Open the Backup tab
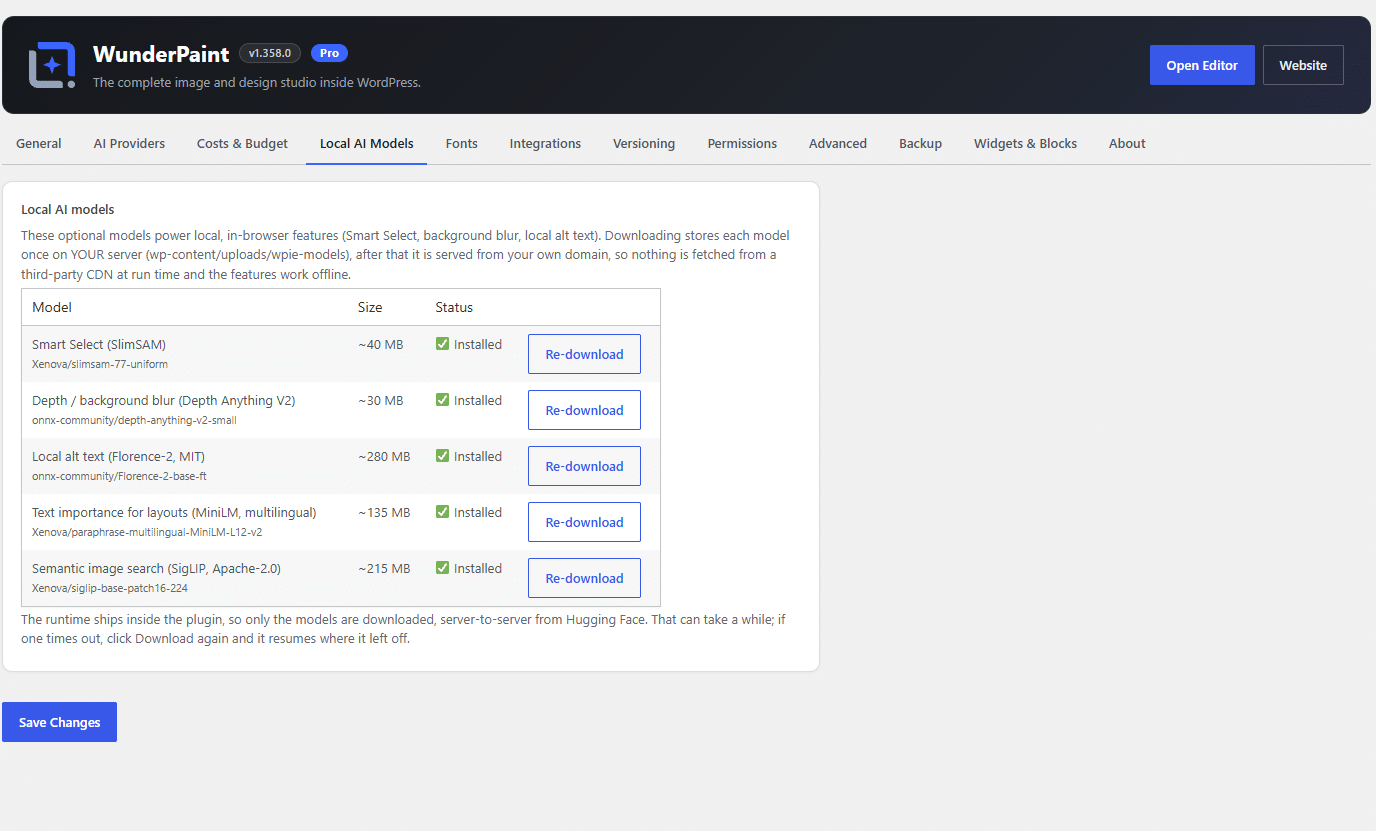The height and width of the screenshot is (831, 1376). [920, 144]
